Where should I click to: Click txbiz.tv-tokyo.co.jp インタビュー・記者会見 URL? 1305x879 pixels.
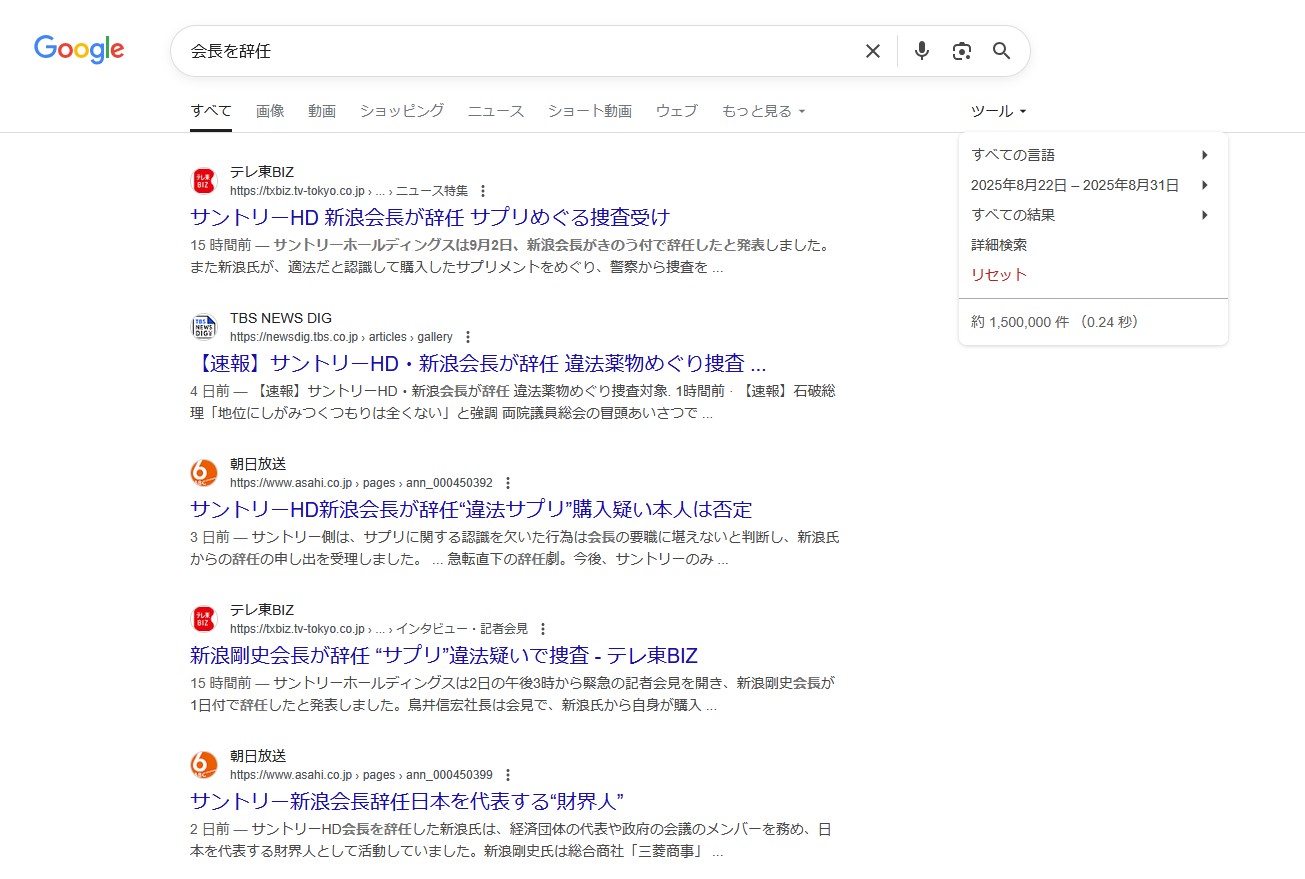(x=379, y=629)
